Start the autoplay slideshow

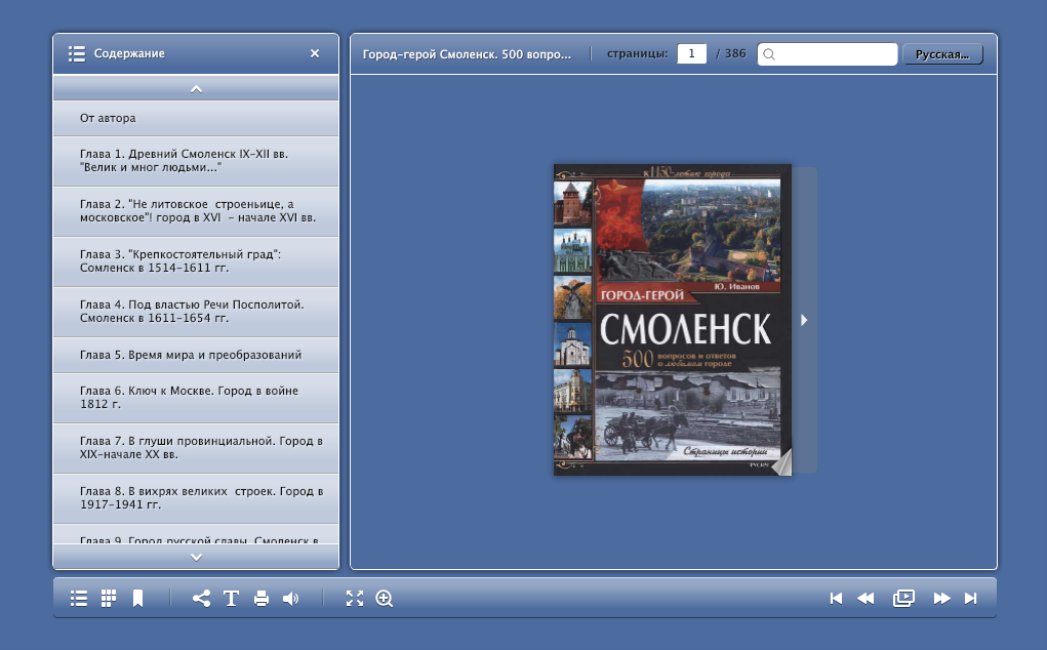tap(904, 598)
